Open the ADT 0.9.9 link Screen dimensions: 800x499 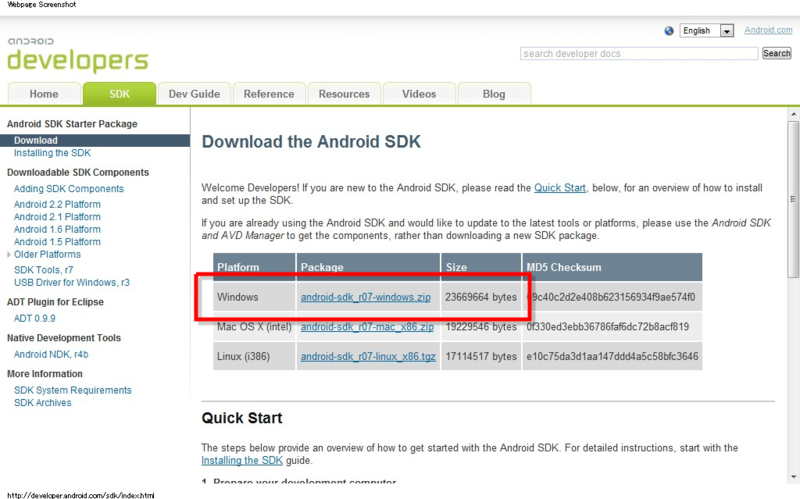pyautogui.click(x=34, y=318)
